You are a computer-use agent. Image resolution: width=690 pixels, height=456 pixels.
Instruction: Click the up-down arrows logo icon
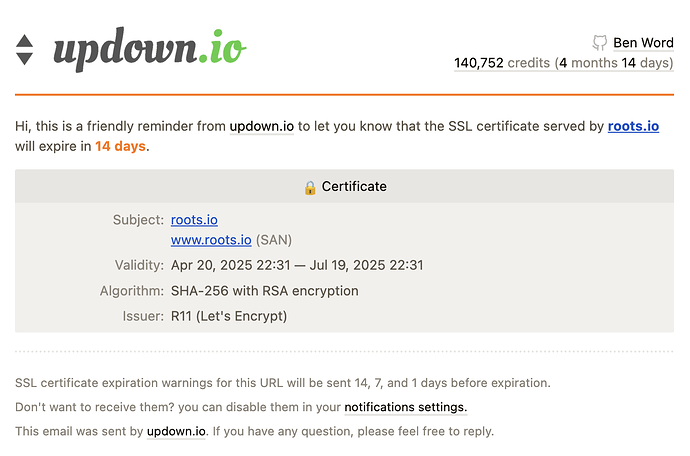(24, 50)
